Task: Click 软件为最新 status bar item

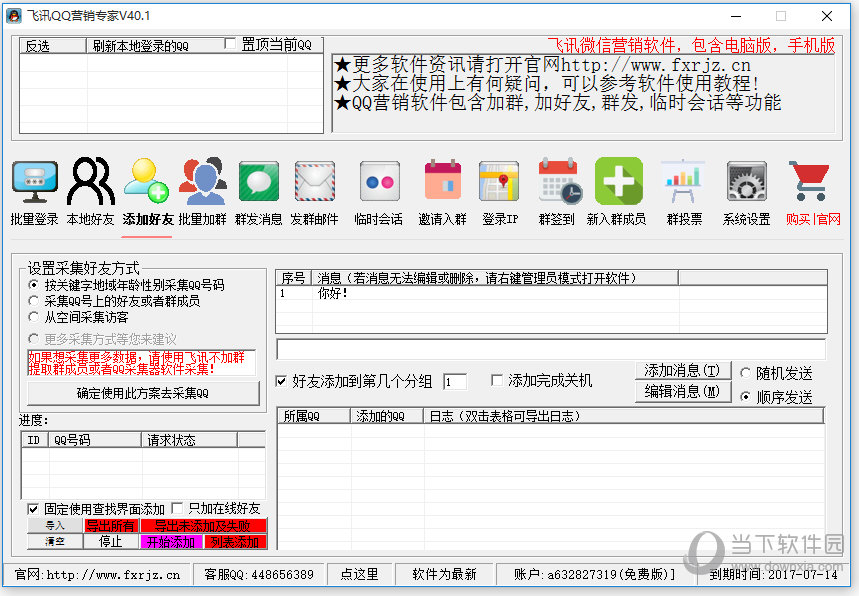Action: [x=444, y=574]
